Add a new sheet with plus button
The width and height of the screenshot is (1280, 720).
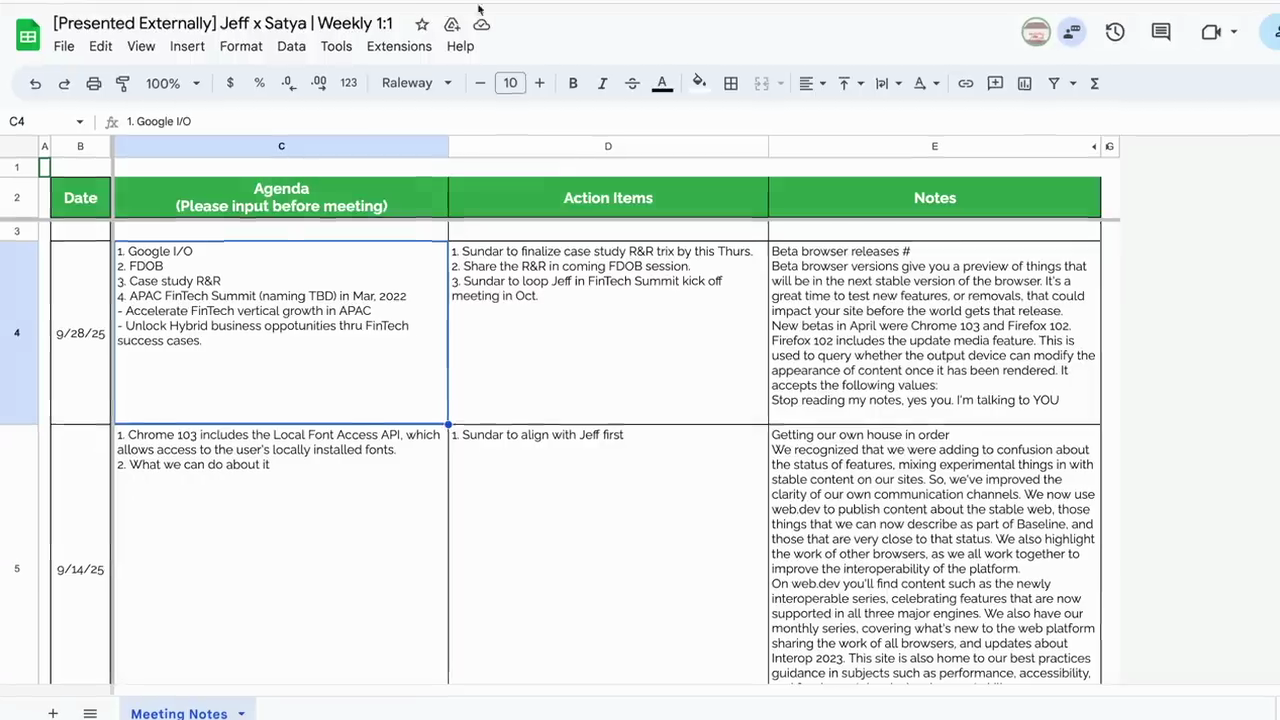[x=53, y=713]
